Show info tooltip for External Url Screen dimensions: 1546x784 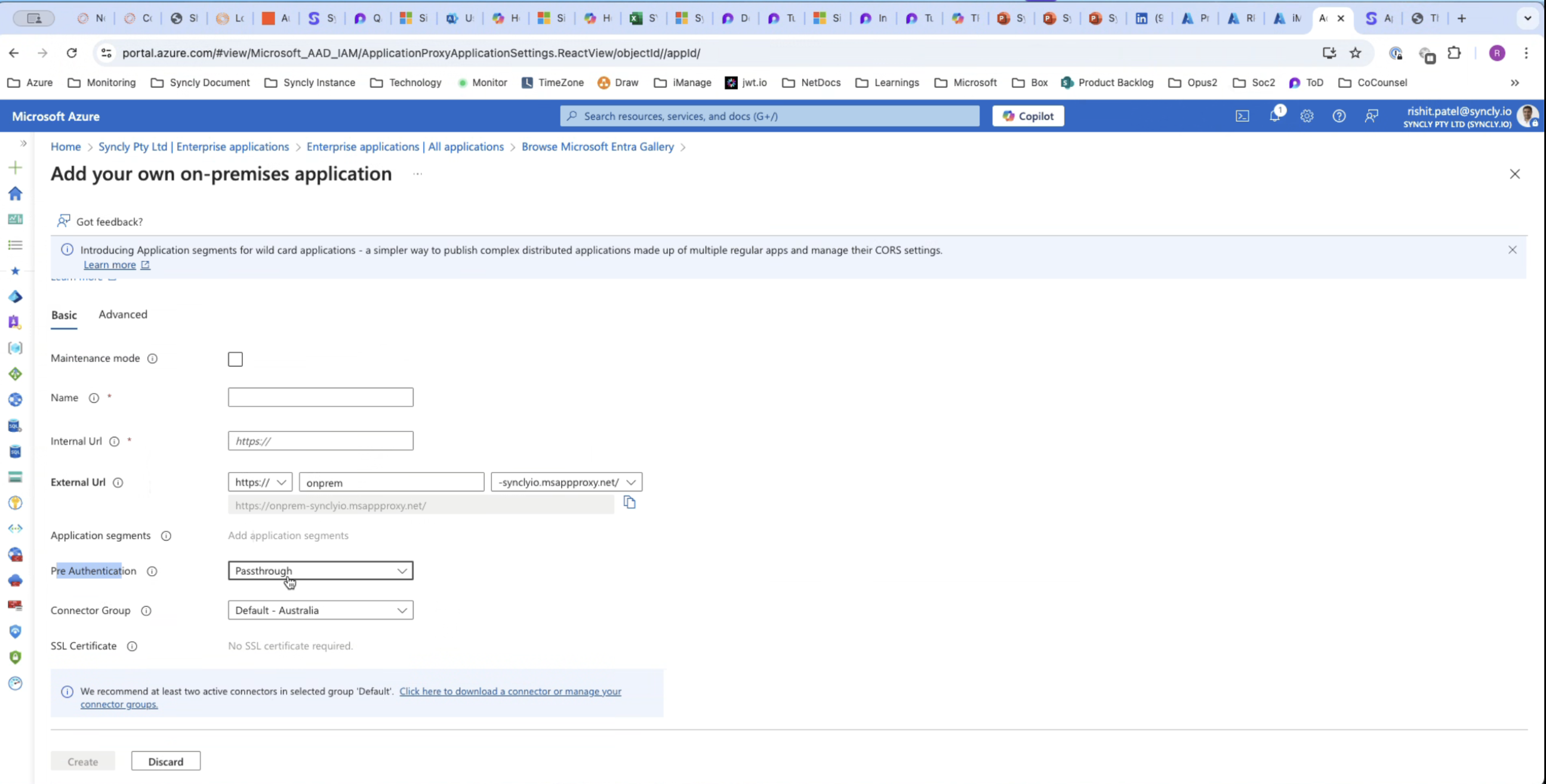pos(118,483)
